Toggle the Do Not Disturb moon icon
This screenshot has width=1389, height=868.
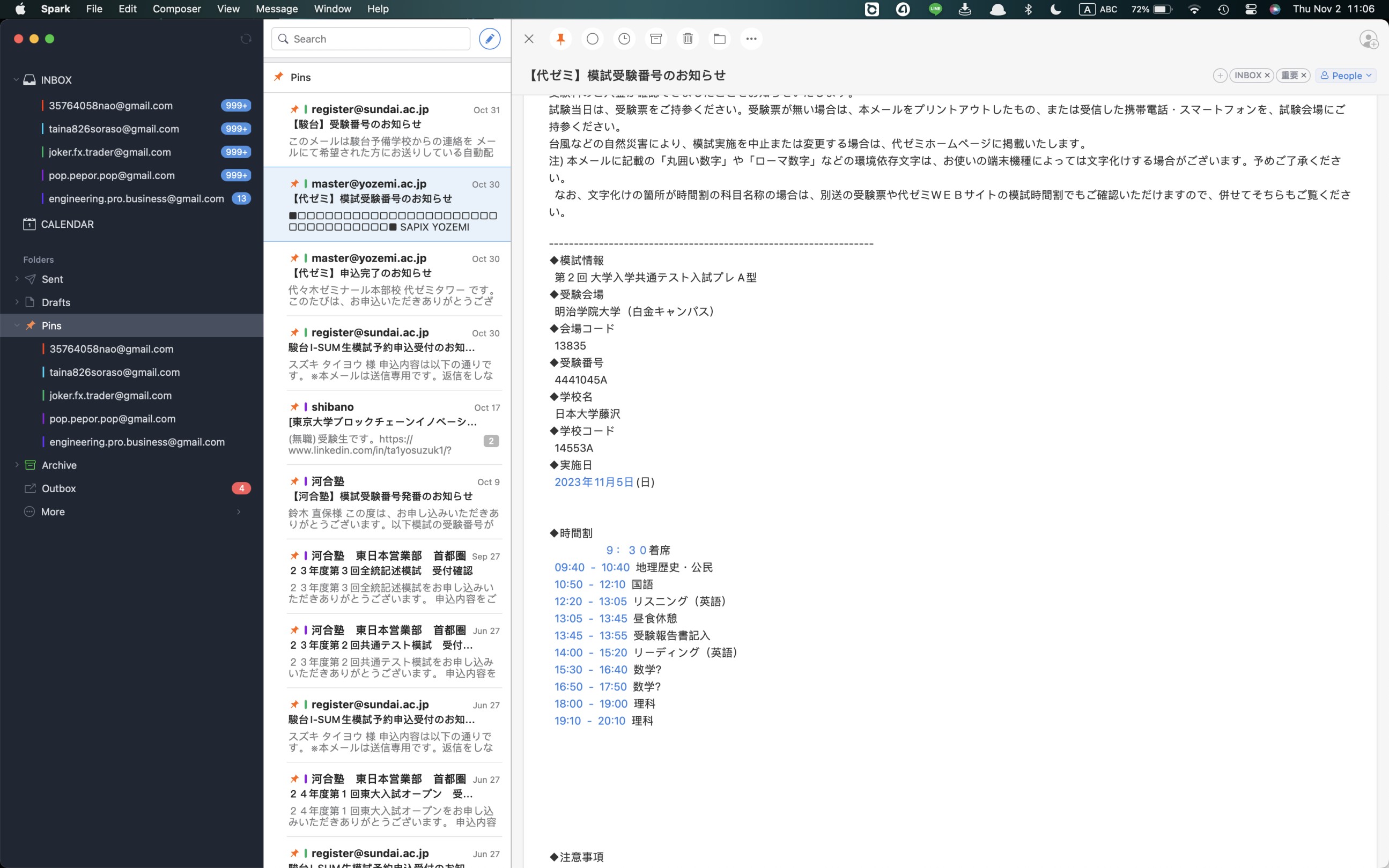[1055, 9]
